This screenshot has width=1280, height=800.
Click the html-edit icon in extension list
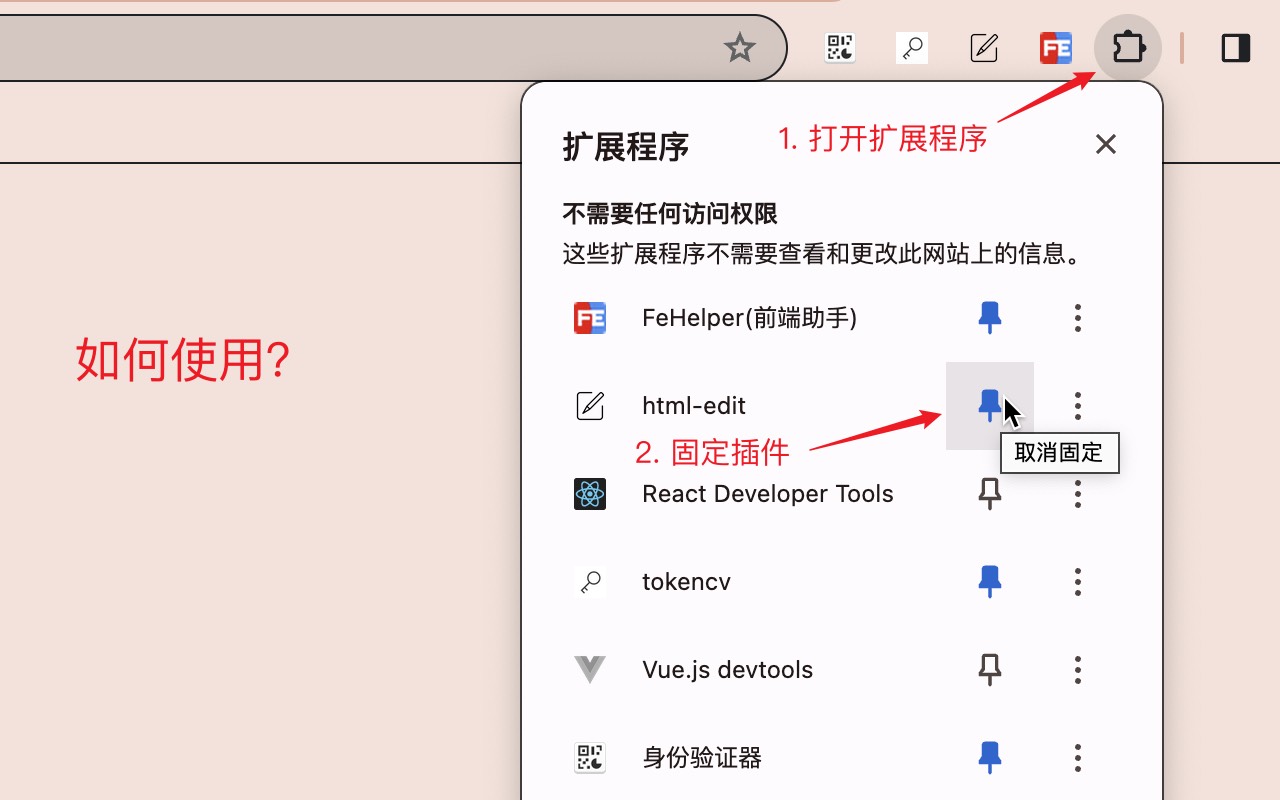click(x=590, y=406)
